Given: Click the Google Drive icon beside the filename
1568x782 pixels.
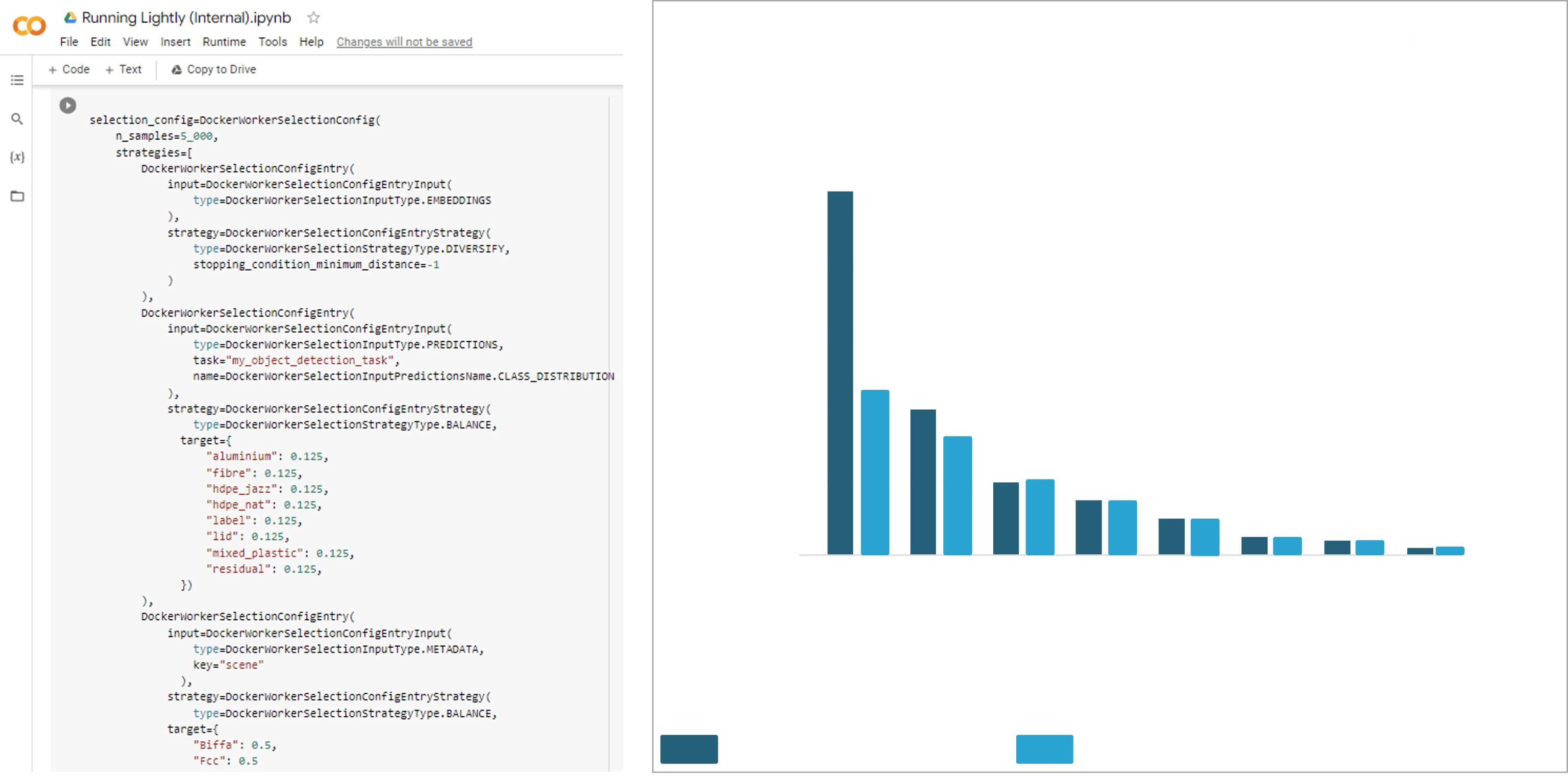Looking at the screenshot, I should point(71,17).
